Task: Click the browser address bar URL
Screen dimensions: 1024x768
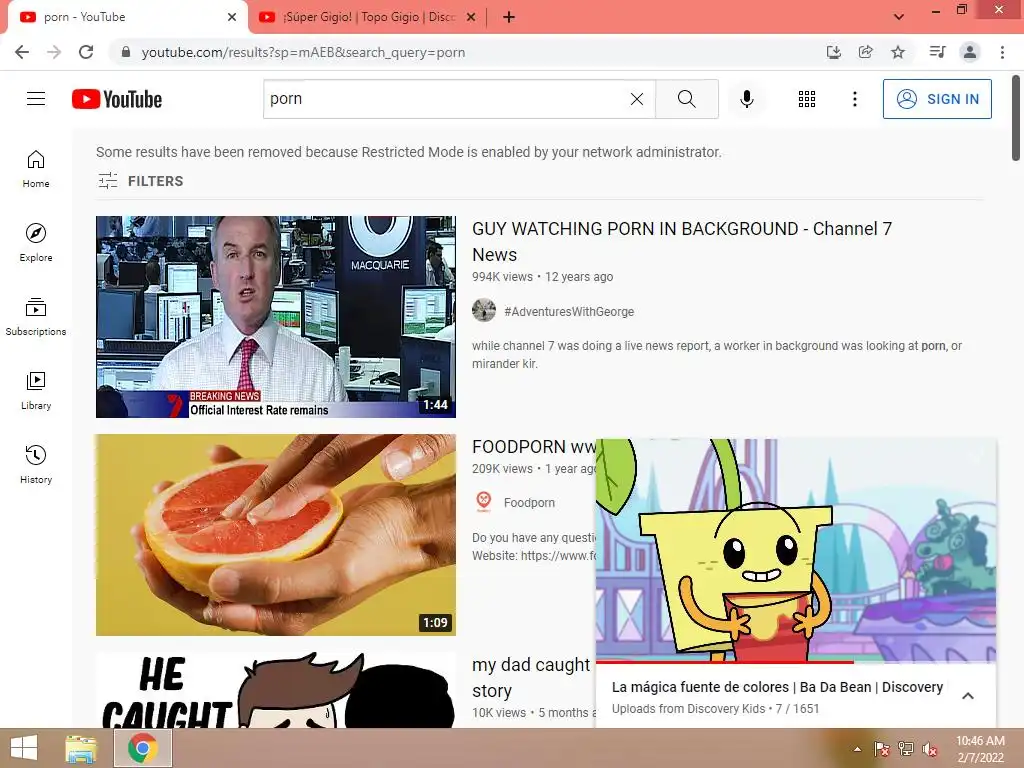Action: pos(303,52)
